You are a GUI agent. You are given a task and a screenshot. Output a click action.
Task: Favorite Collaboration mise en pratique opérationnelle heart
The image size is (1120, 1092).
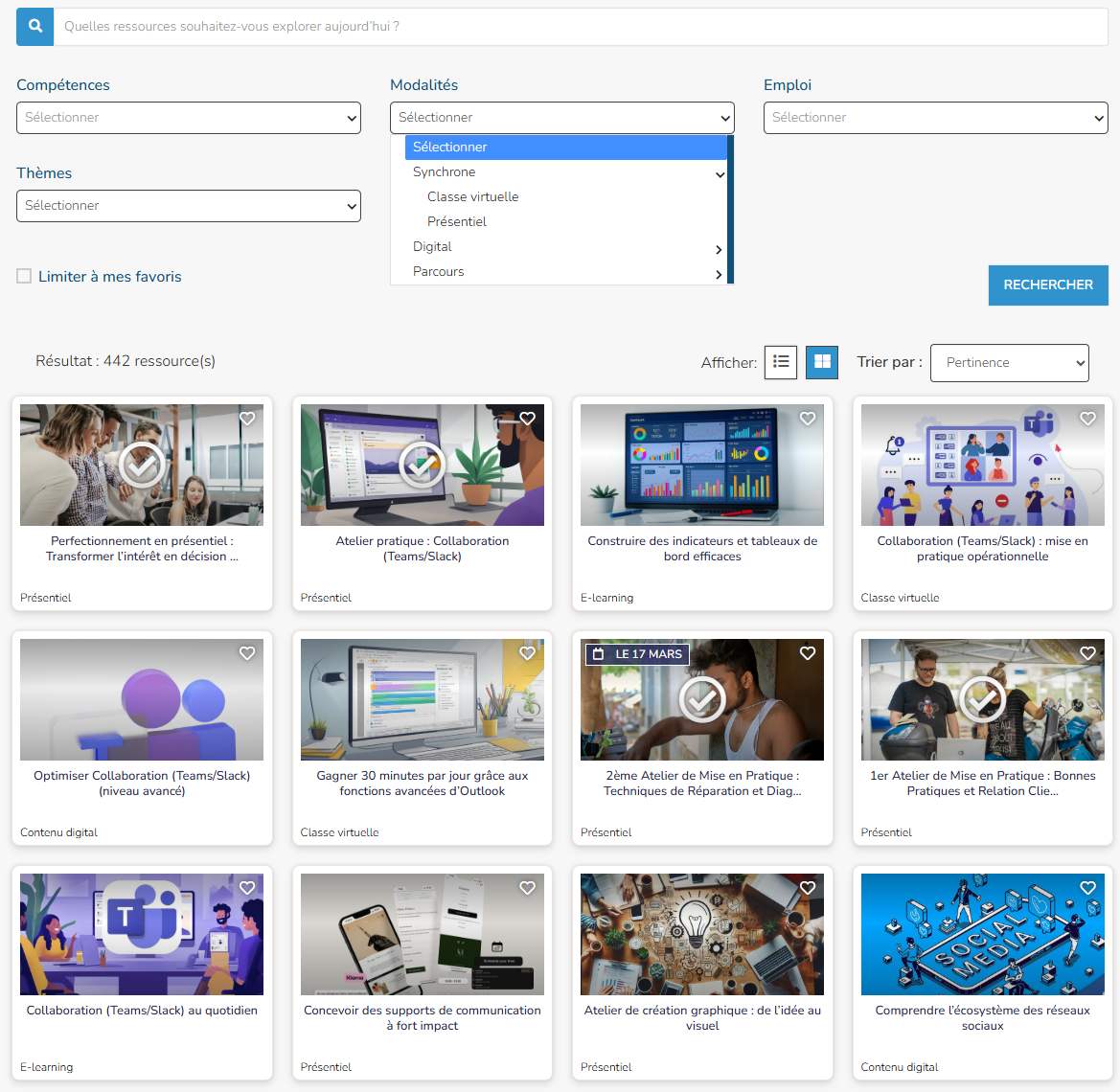click(1087, 419)
